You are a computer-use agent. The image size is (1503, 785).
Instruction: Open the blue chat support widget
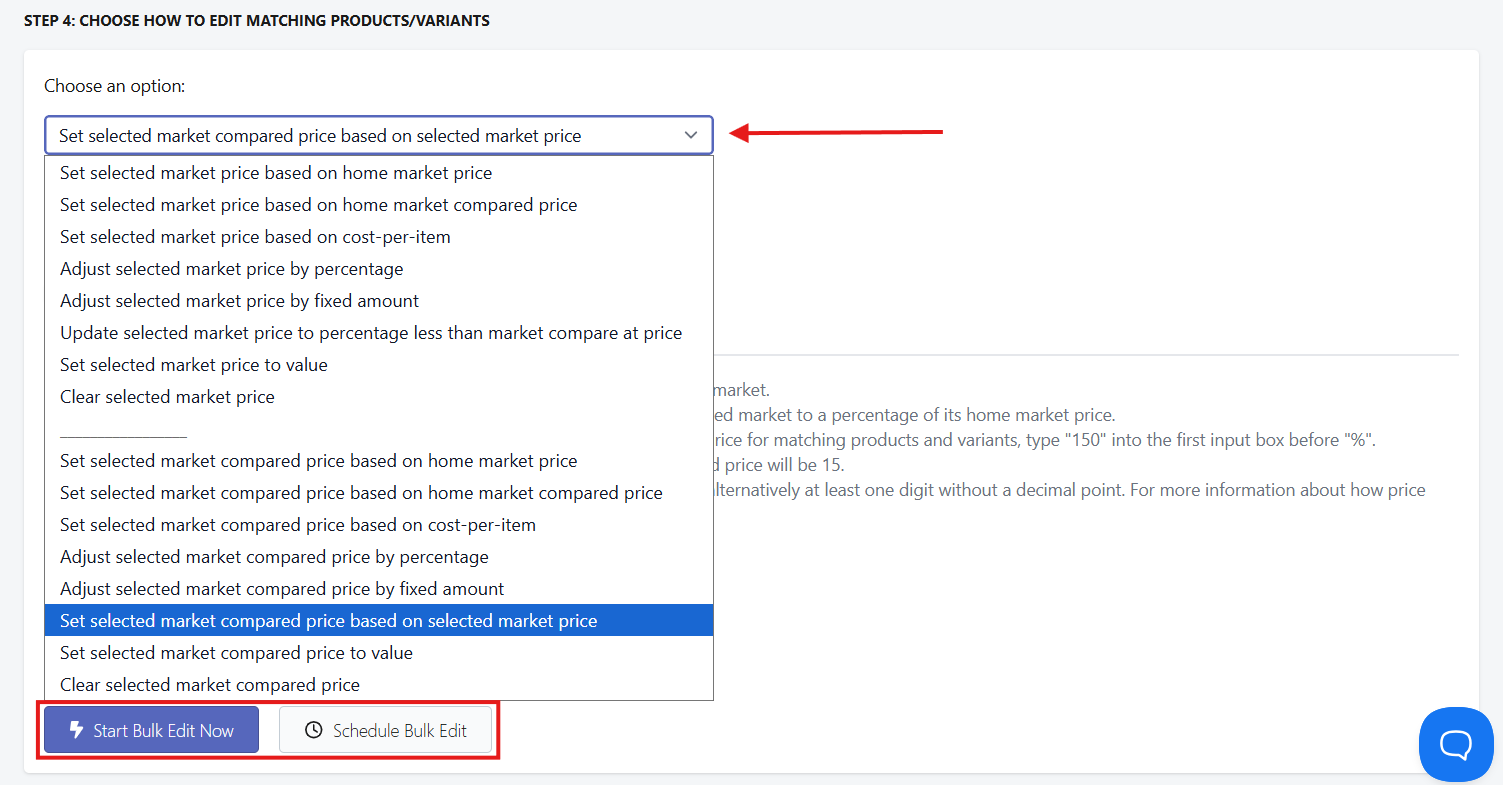pos(1456,744)
